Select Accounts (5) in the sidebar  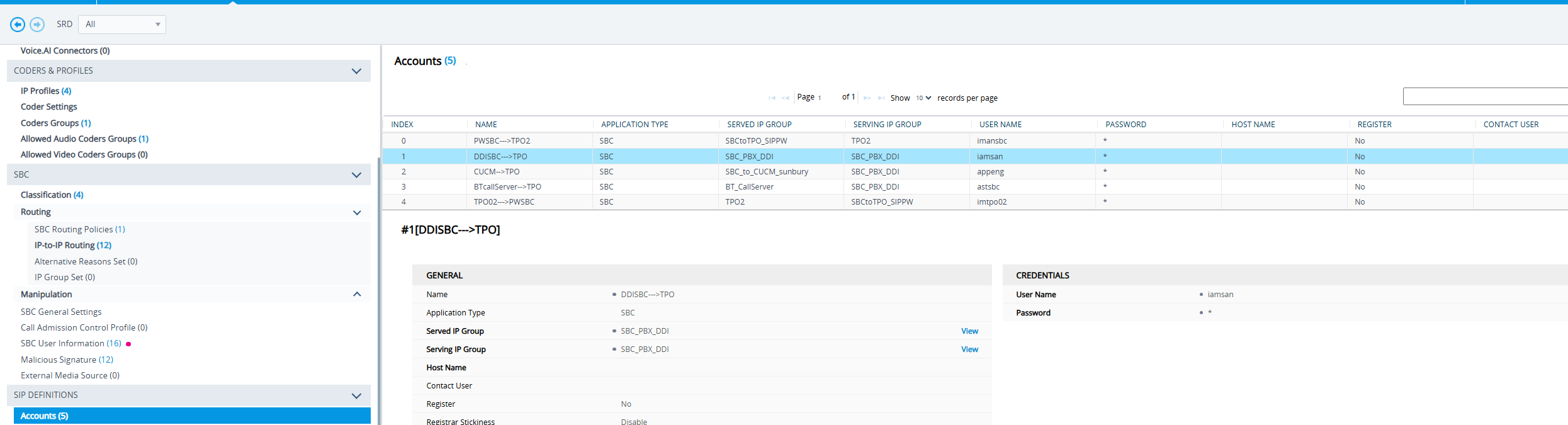(192, 416)
